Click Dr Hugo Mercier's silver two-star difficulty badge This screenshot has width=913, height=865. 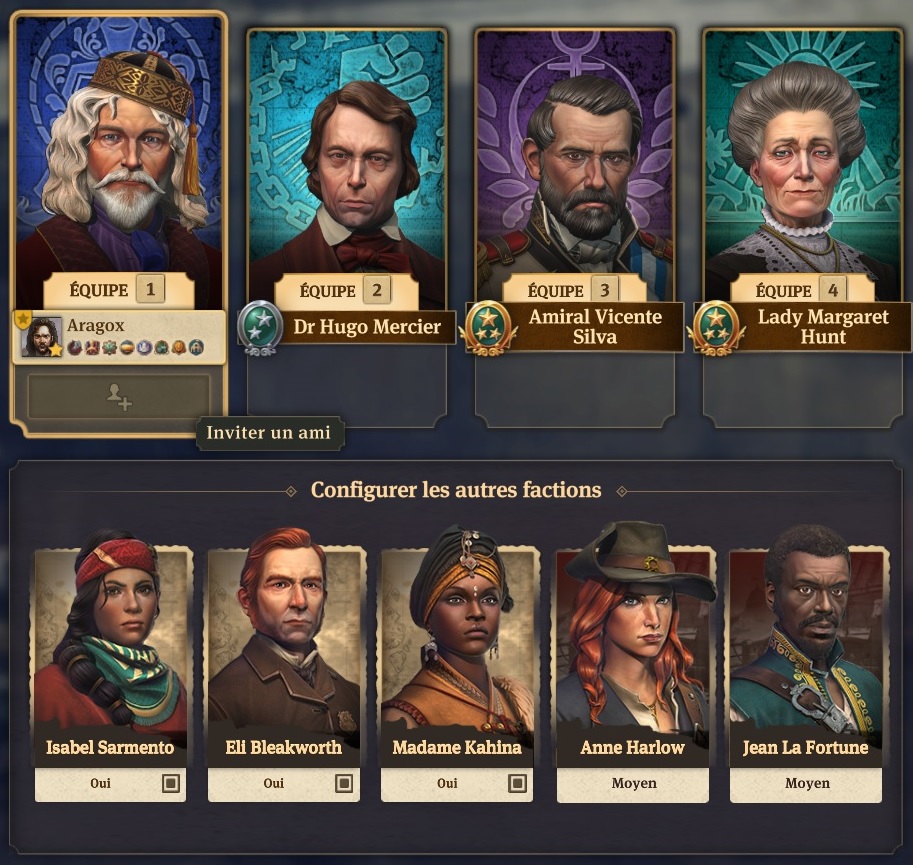pyautogui.click(x=260, y=328)
